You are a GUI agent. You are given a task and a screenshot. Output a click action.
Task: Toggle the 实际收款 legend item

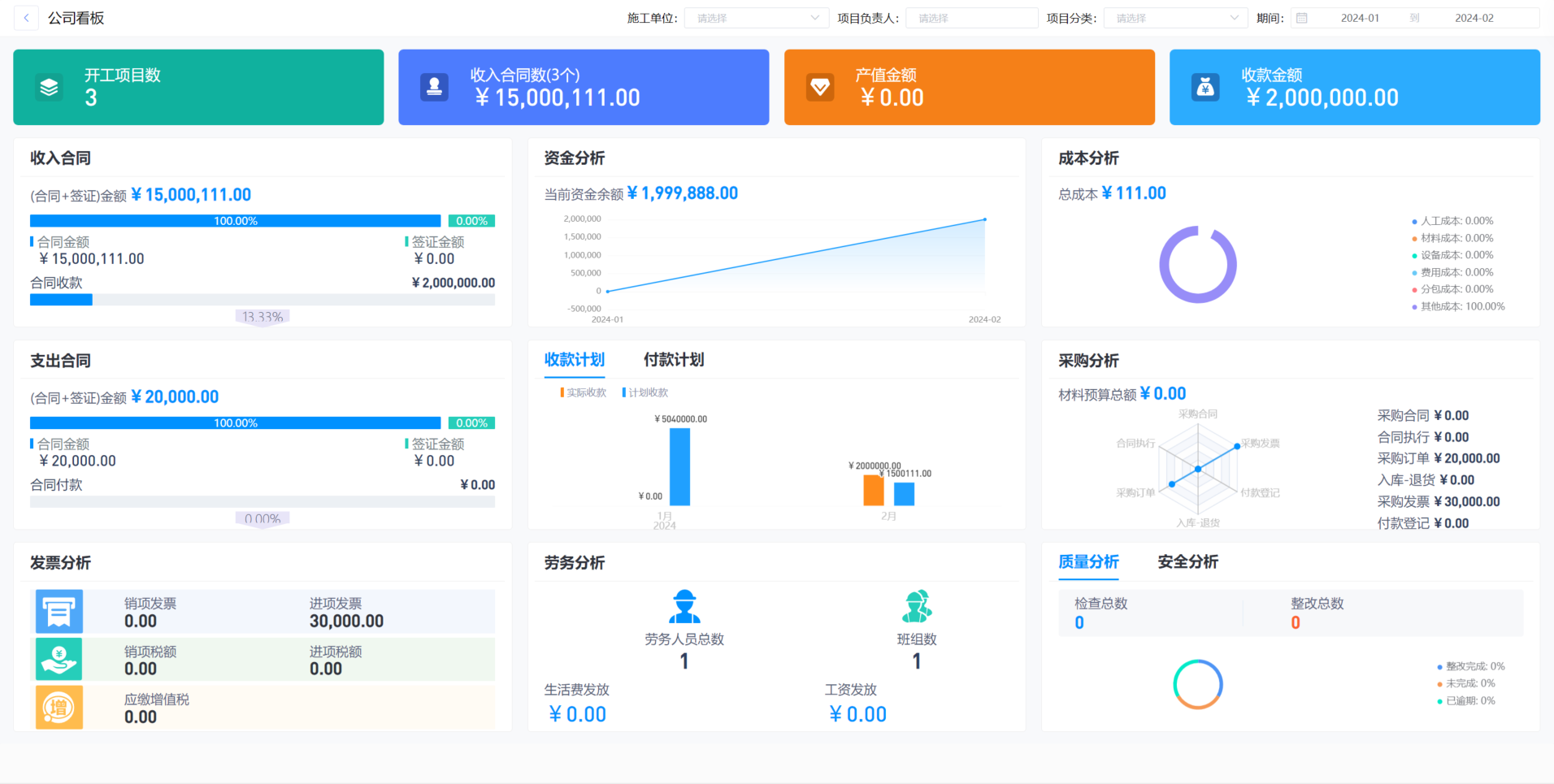pos(582,392)
